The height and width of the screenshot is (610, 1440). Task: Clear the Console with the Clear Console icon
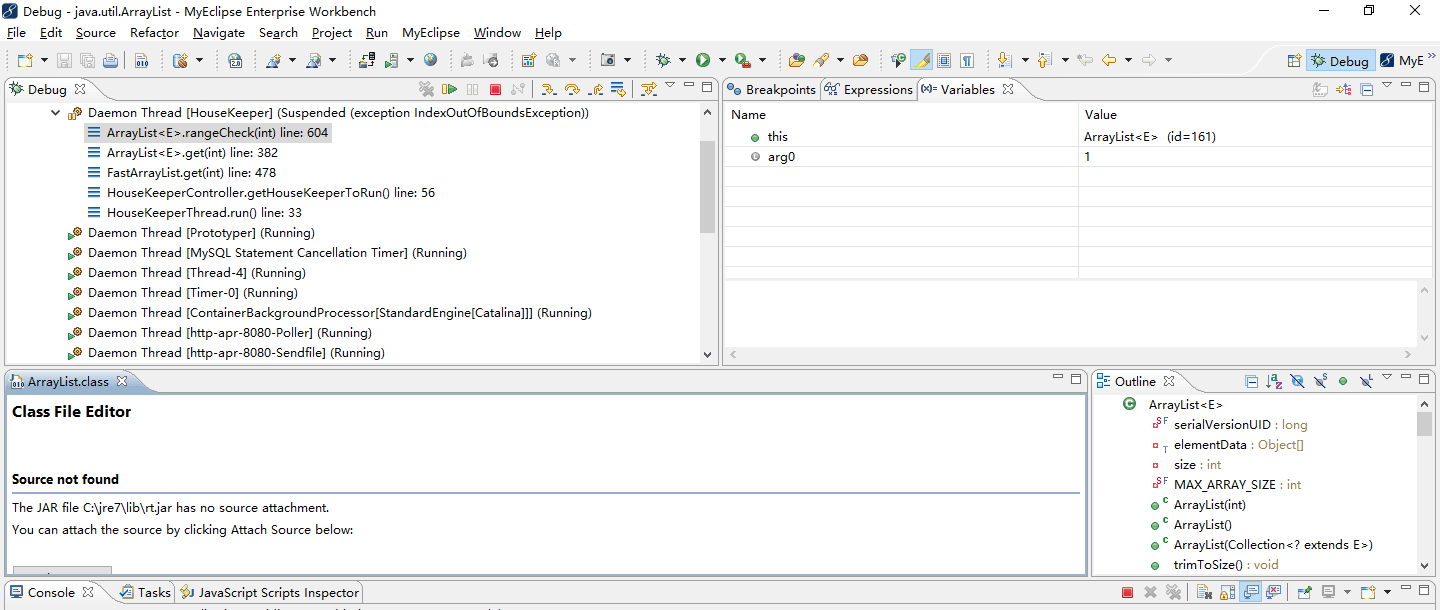(1205, 592)
